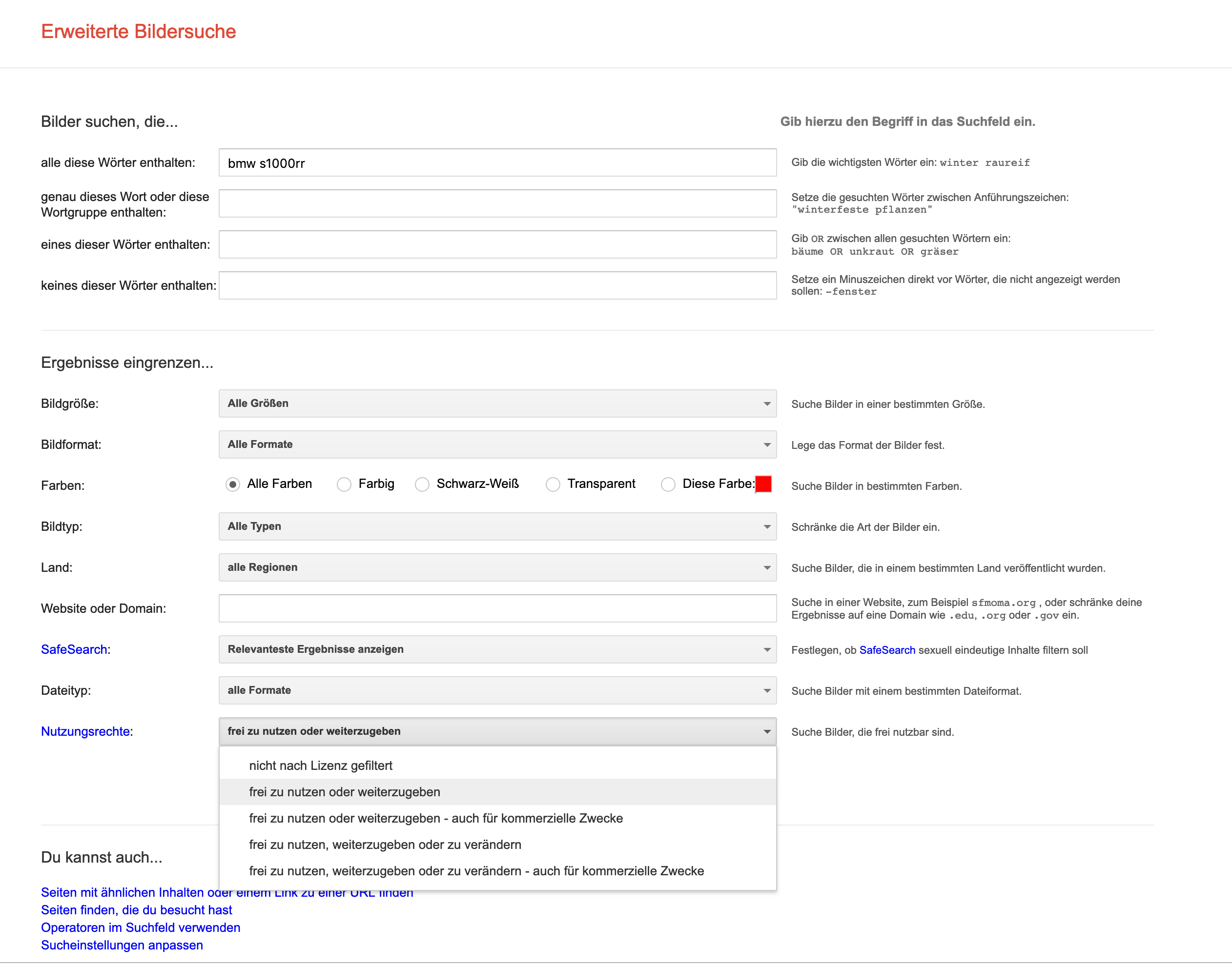Open the Land 'alle Regionen' dropdown
The height and width of the screenshot is (967, 1232).
click(497, 567)
